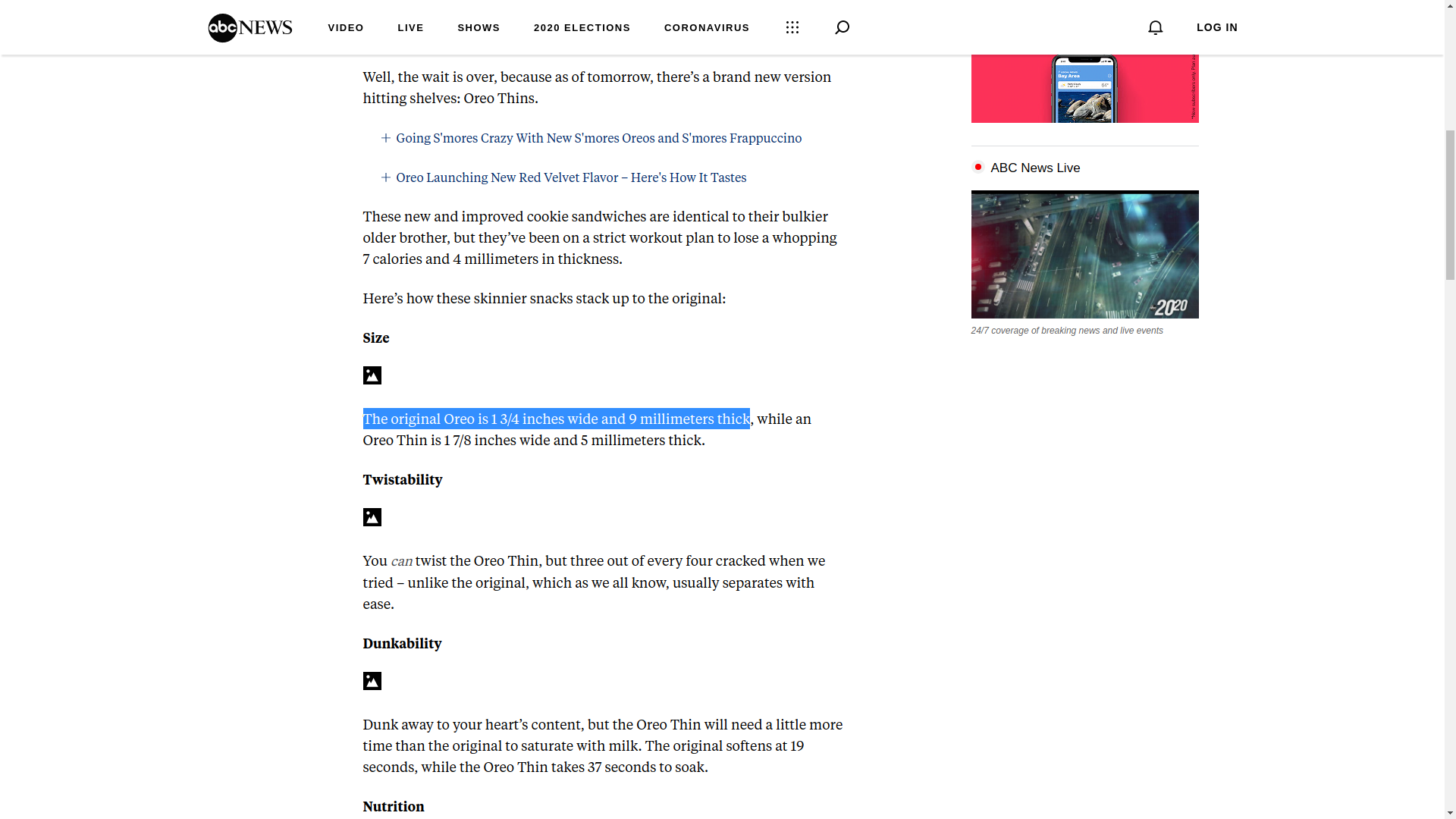Click the LOG IN button

[1216, 27]
